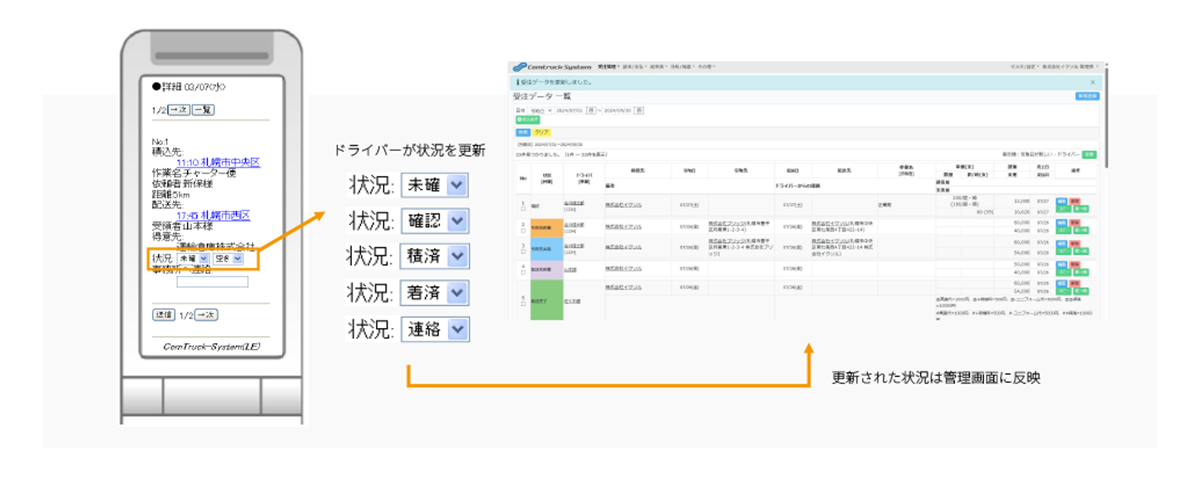
Task: Close the blue notification banner
Action: (1092, 81)
